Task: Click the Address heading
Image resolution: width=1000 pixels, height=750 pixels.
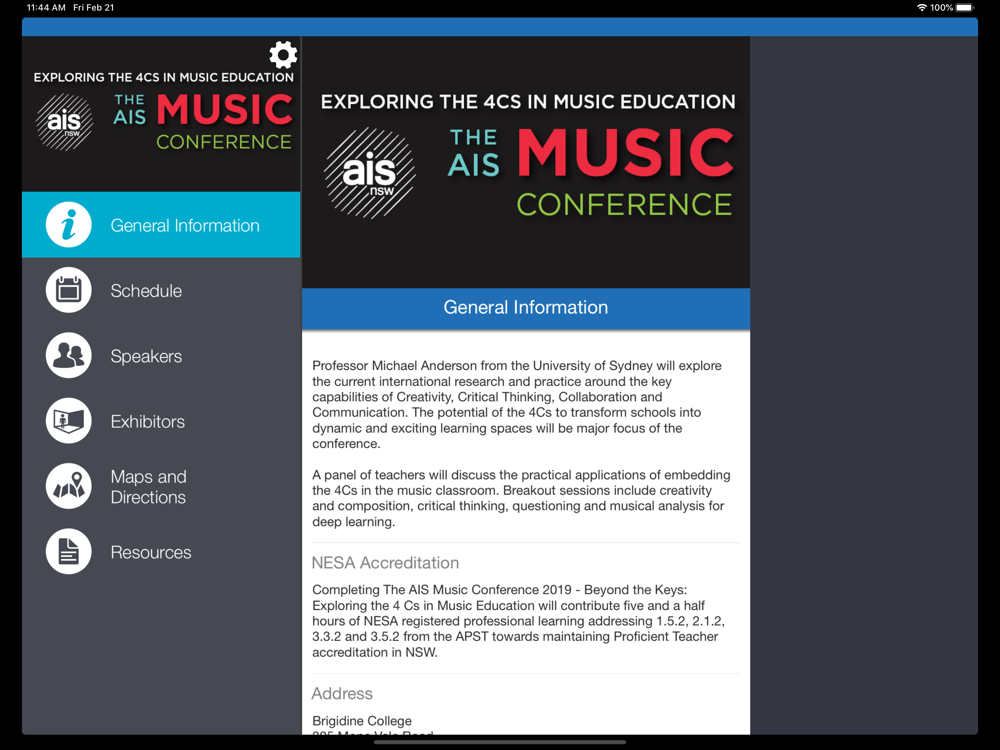Action: (x=342, y=693)
